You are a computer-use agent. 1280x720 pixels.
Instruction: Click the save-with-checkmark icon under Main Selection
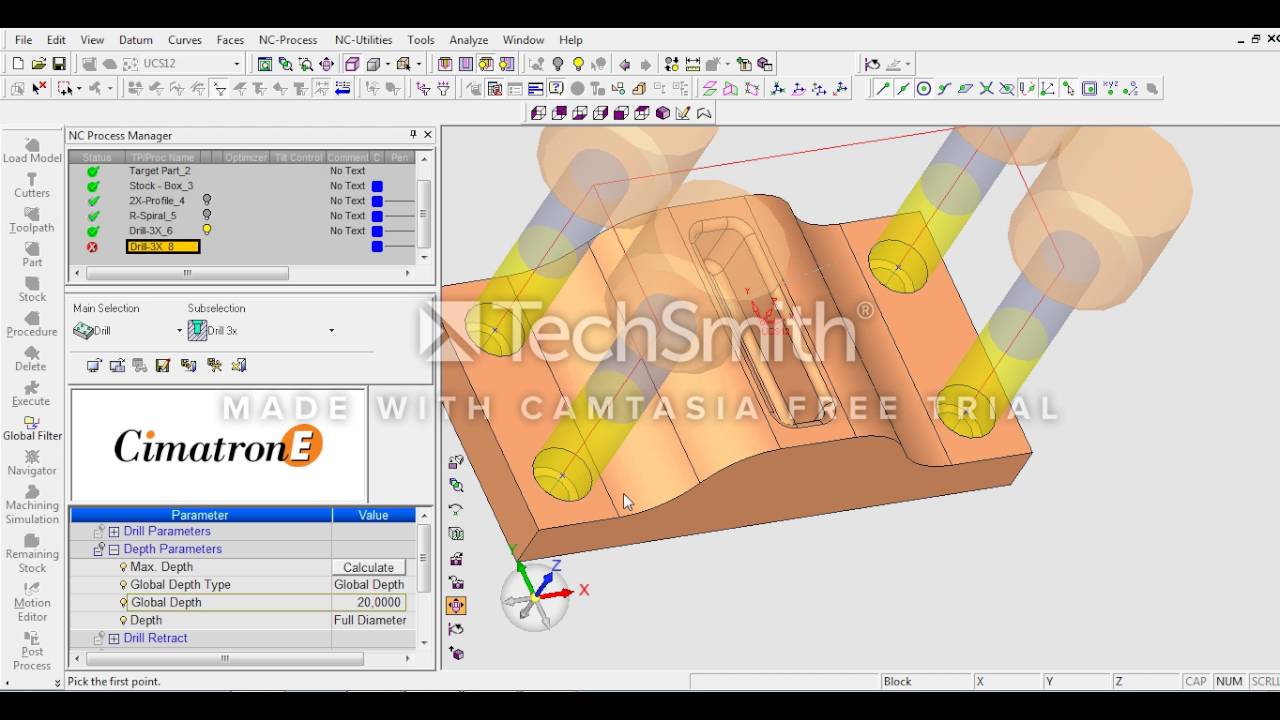[x=163, y=365]
